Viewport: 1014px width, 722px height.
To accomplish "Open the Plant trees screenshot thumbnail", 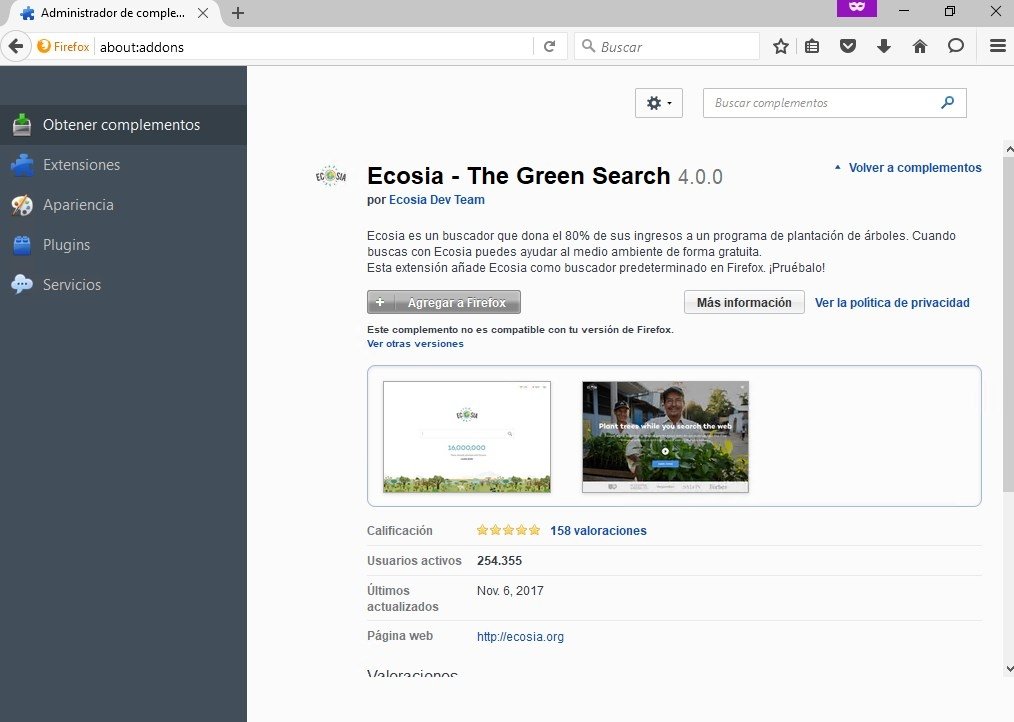I will 665,437.
